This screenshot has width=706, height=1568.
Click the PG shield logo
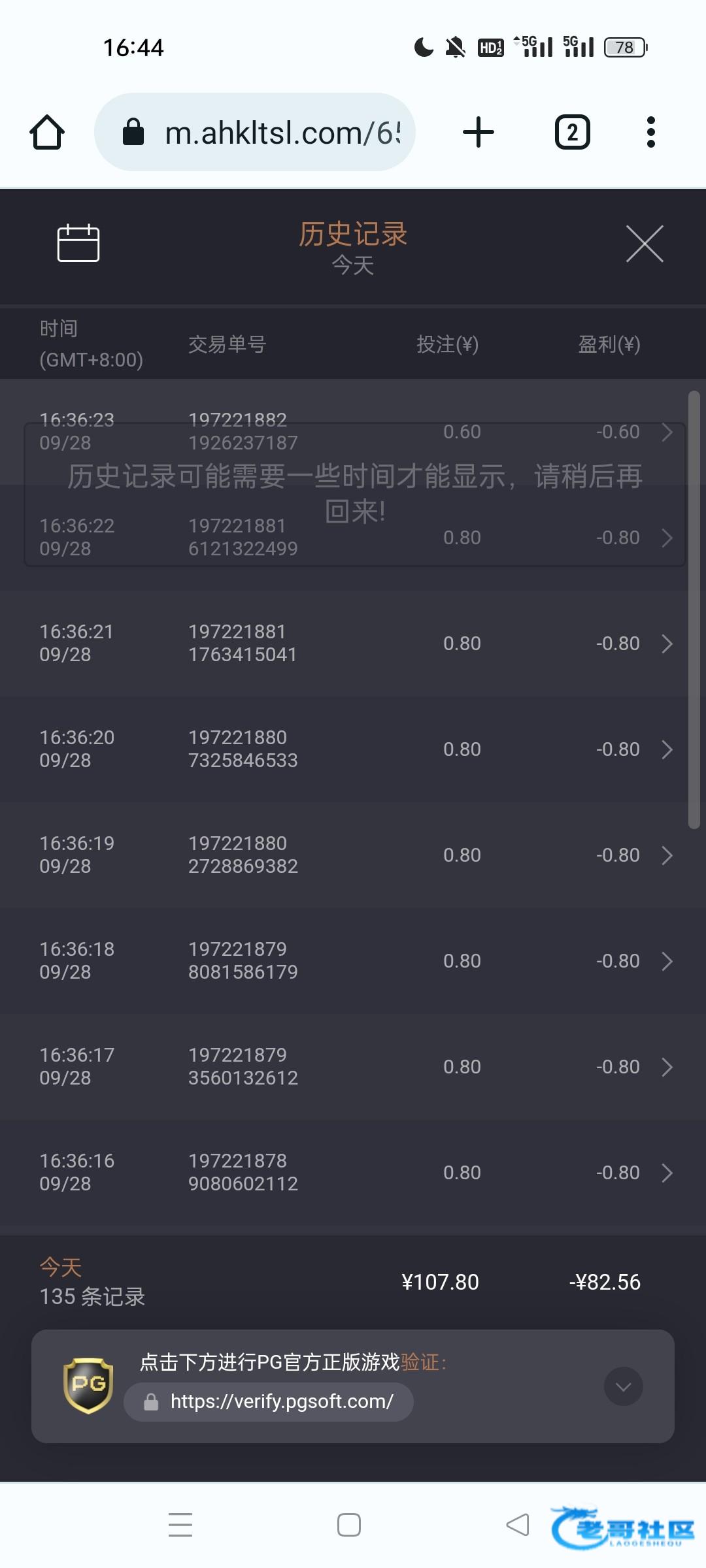pyautogui.click(x=88, y=1385)
